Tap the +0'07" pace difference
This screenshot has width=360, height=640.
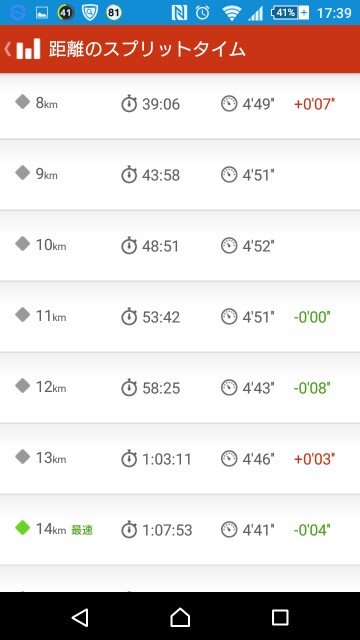(x=314, y=104)
